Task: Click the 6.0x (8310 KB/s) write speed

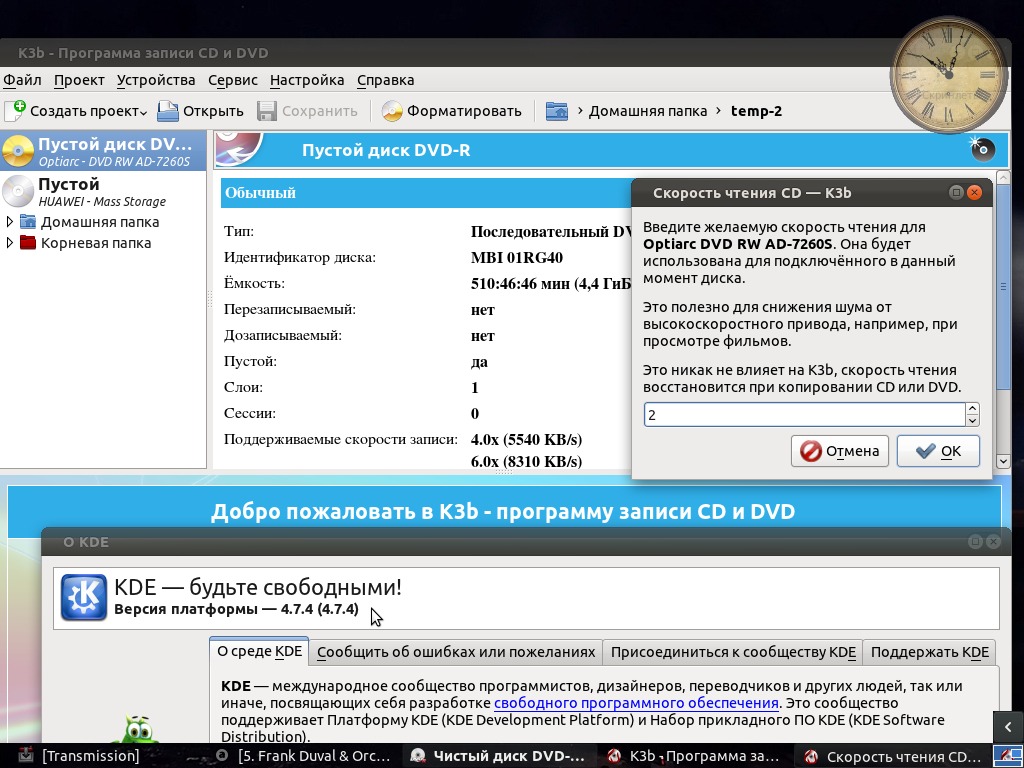Action: [526, 462]
